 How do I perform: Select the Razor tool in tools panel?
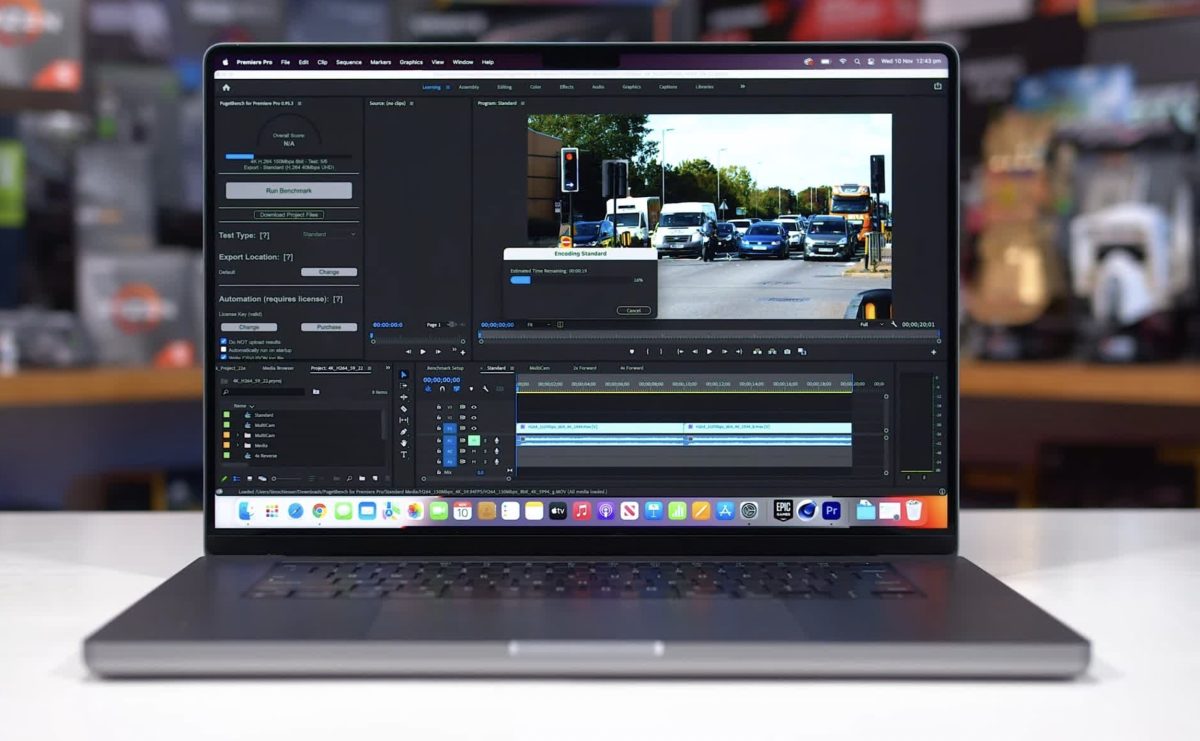tap(404, 409)
